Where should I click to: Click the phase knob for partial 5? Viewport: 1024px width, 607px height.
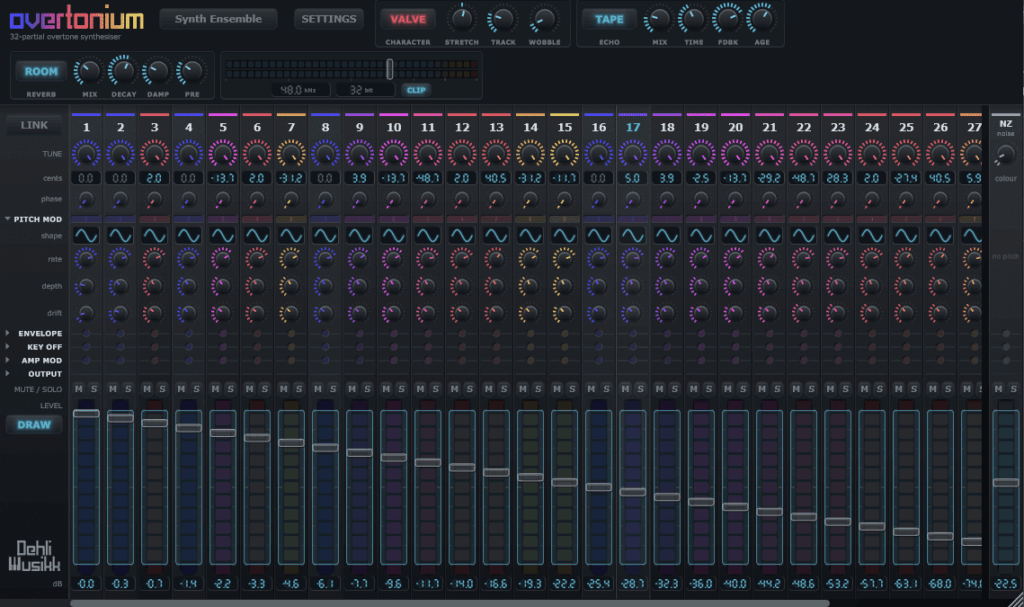223,199
